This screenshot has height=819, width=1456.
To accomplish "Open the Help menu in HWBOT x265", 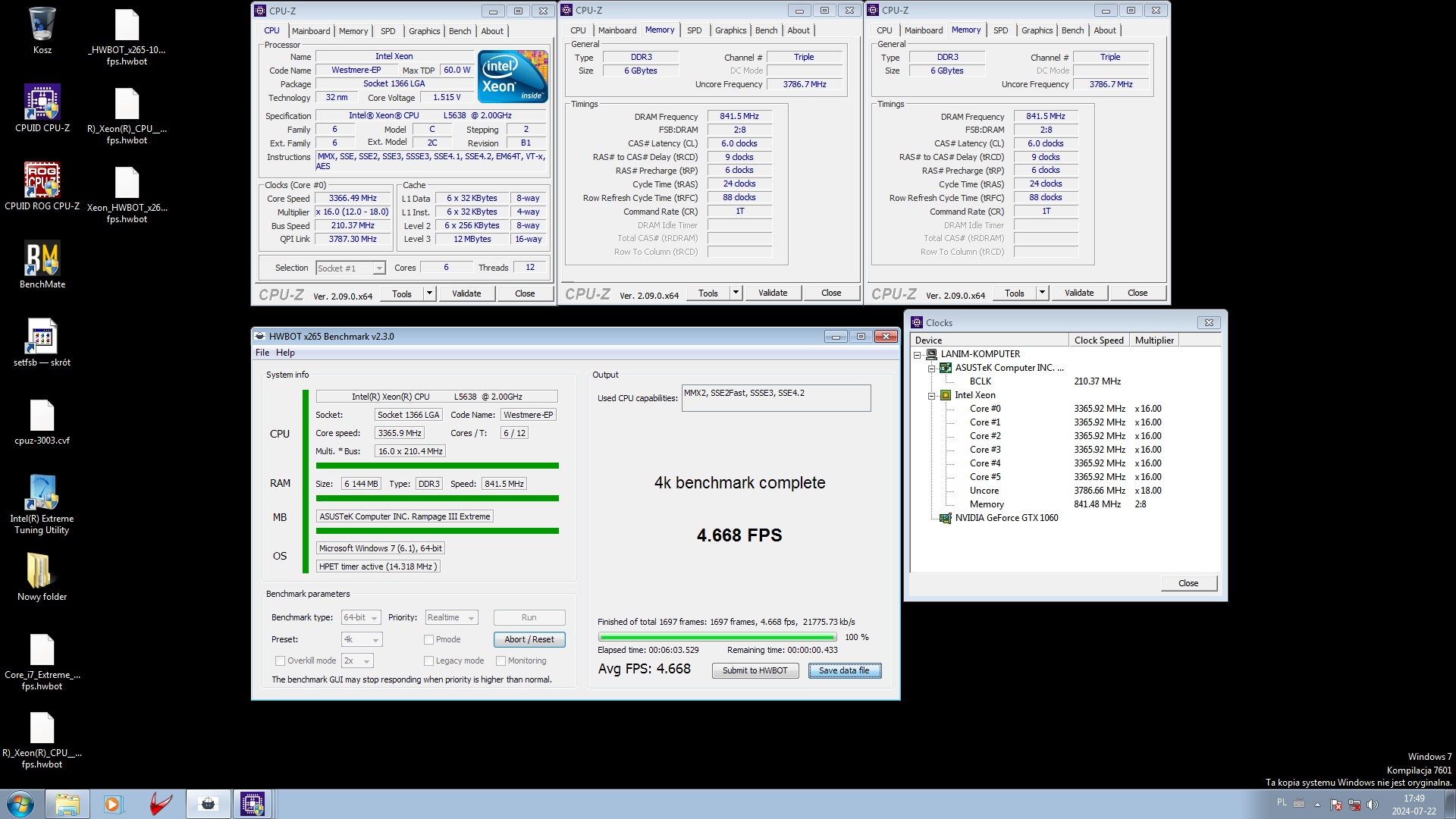I will 285,353.
